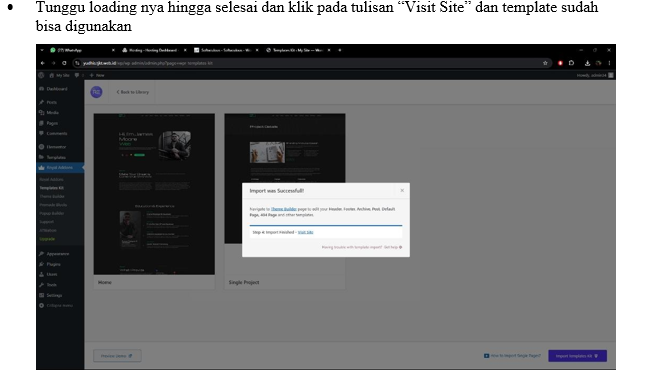Viewport: 647px width, 371px height.
Task: Select the Templates Kit My Site tab
Action: coord(295,50)
